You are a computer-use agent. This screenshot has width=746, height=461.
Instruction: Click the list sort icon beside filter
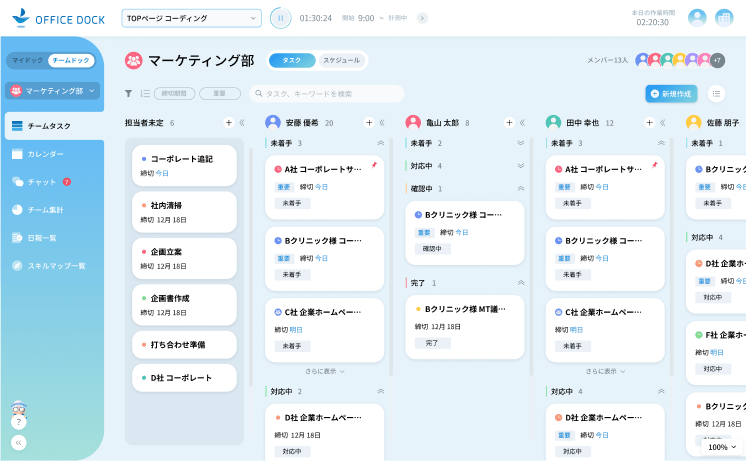coord(146,94)
